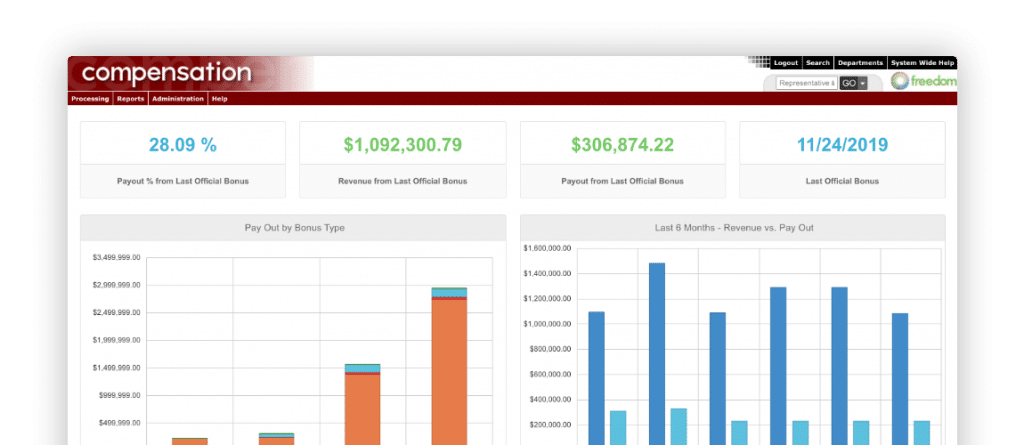Click 'Payout from Last Official Bonus' label
Screen dimensions: 1024x445
point(622,181)
